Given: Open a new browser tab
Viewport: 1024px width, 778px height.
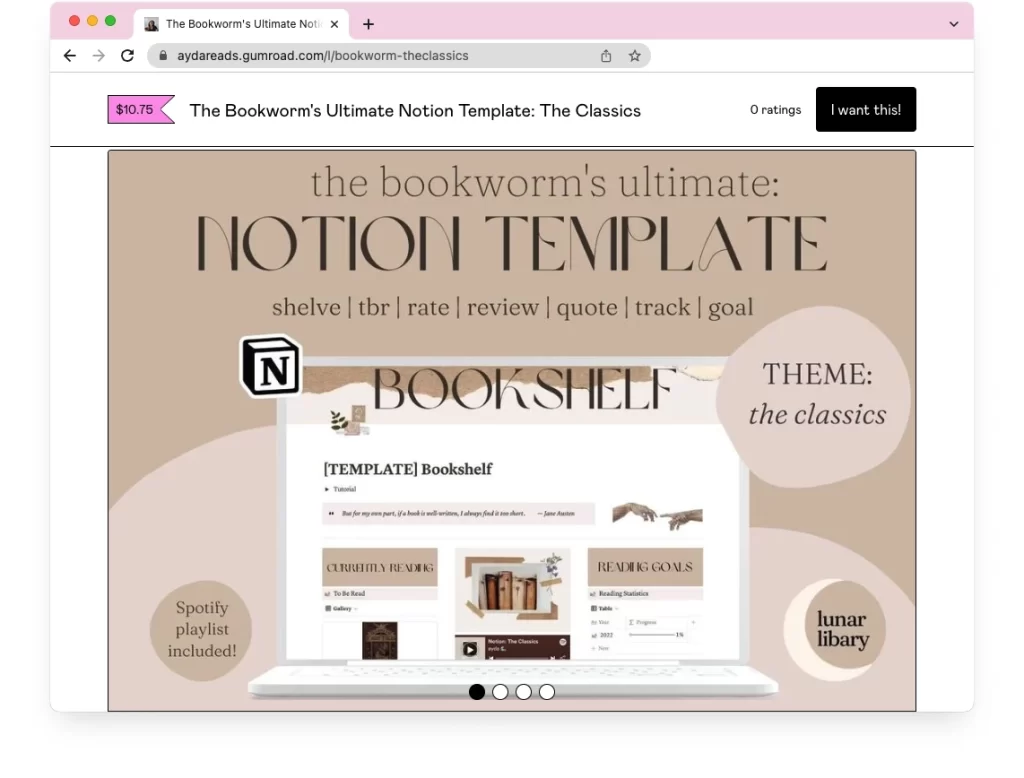Looking at the screenshot, I should pos(368,24).
